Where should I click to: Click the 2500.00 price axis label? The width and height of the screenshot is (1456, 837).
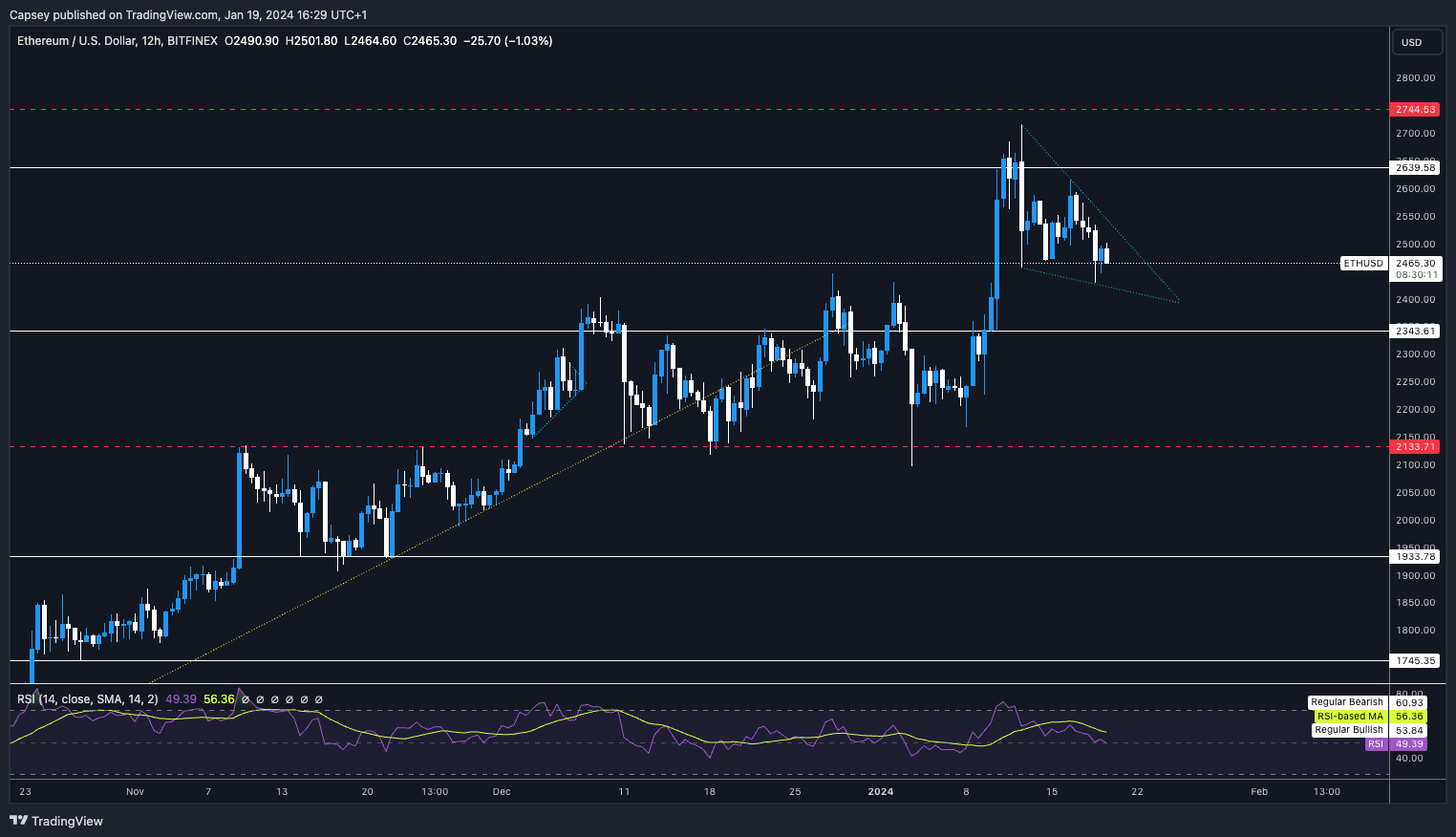[x=1415, y=244]
